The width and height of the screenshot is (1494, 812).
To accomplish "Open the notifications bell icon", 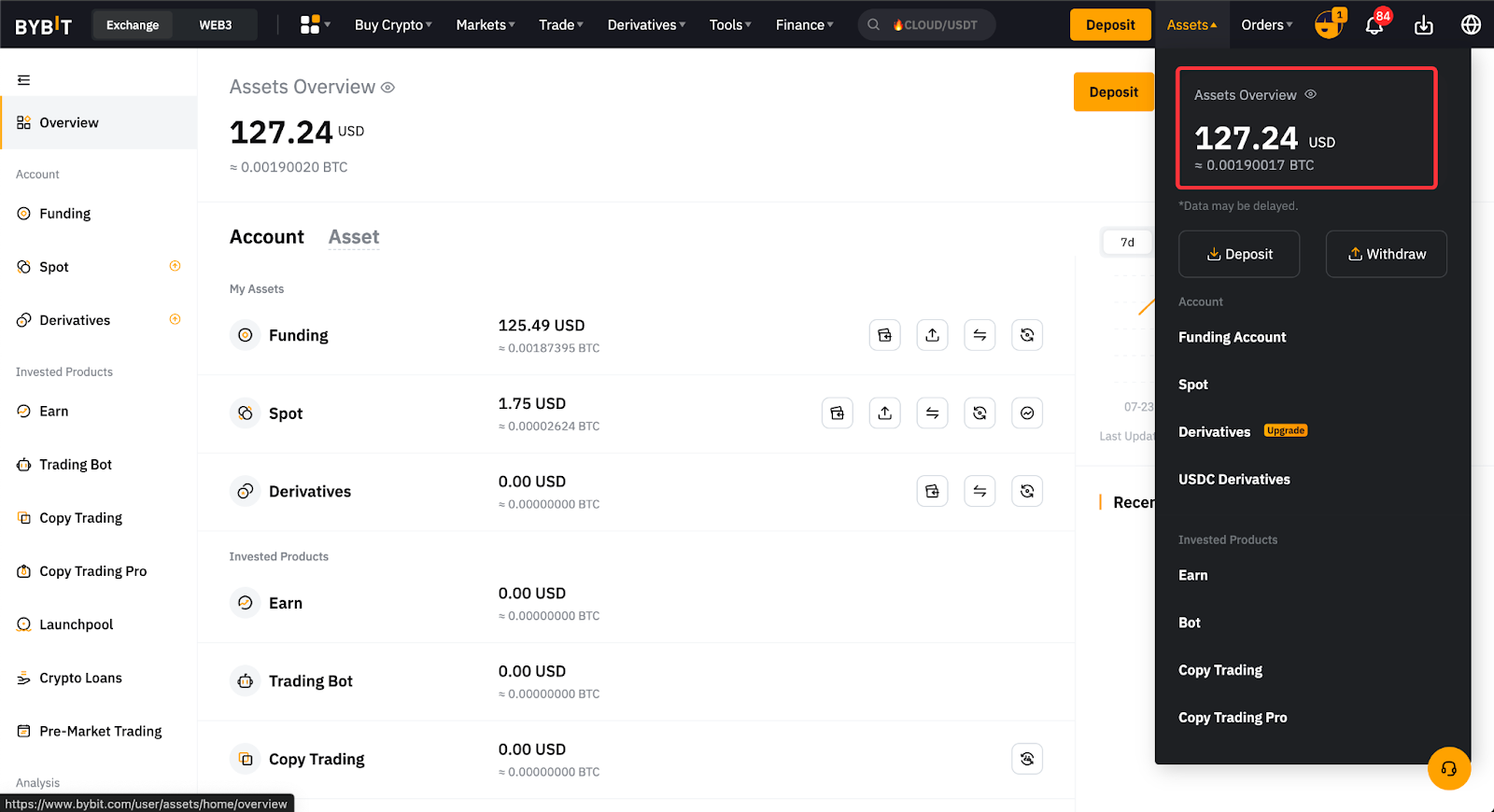I will click(1374, 25).
